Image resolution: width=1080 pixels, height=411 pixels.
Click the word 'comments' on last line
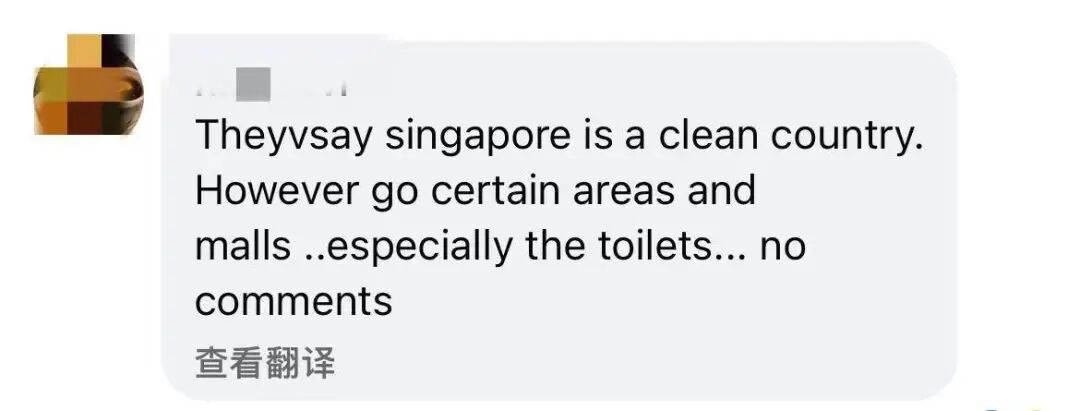pyautogui.click(x=294, y=302)
